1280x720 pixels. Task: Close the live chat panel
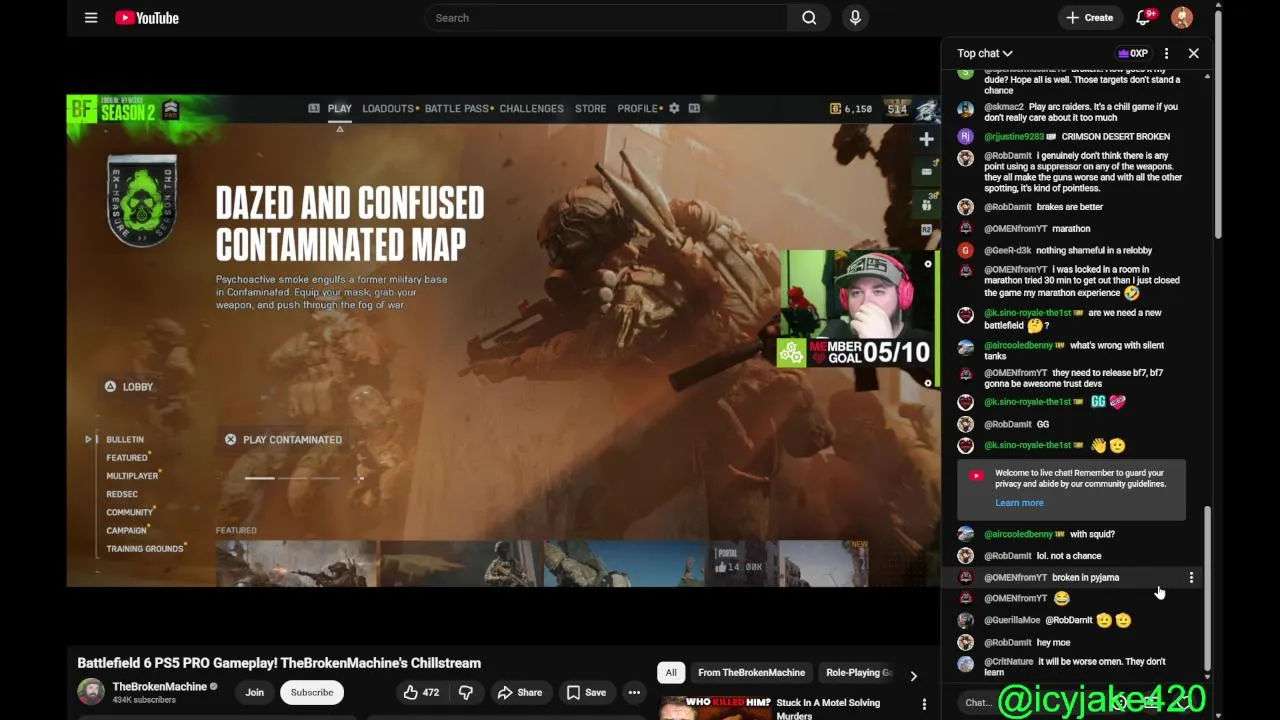(x=1193, y=53)
